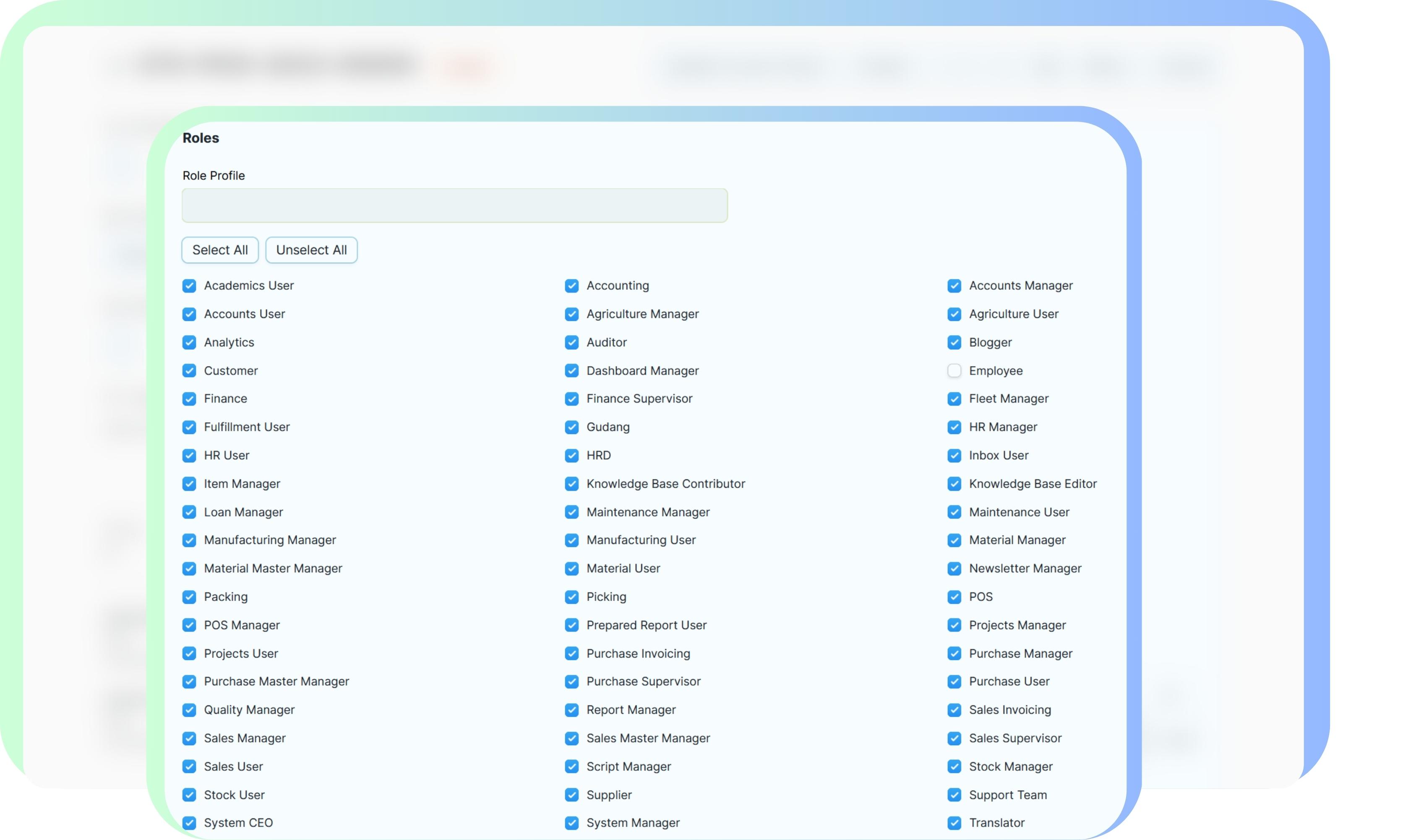Image resolution: width=1416 pixels, height=840 pixels.
Task: Click the Unselect All button
Action: [x=311, y=250]
